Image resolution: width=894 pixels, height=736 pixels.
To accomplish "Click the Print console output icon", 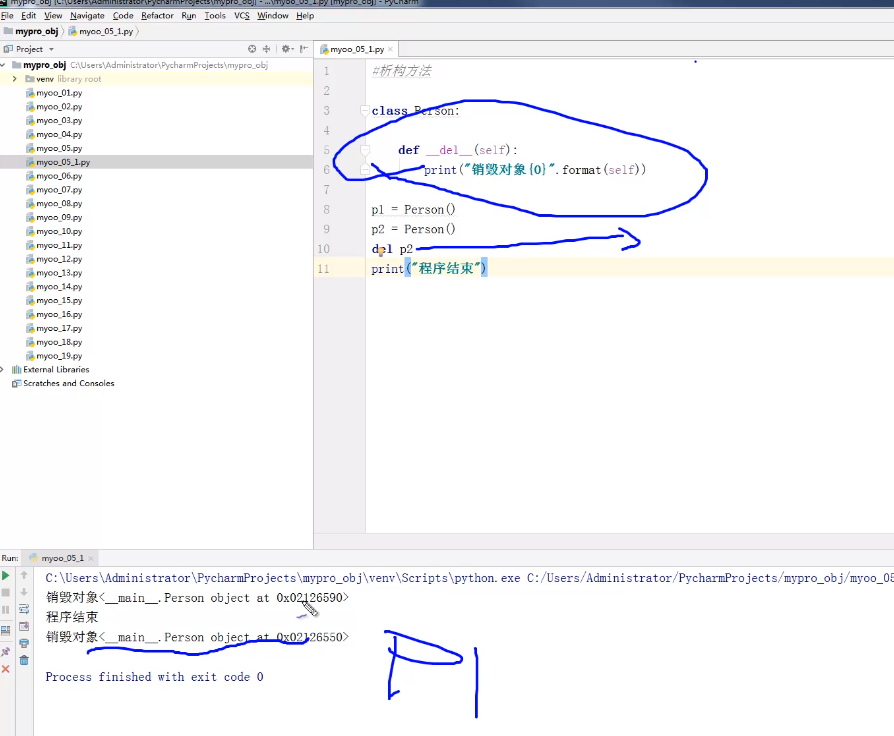I will coord(24,643).
